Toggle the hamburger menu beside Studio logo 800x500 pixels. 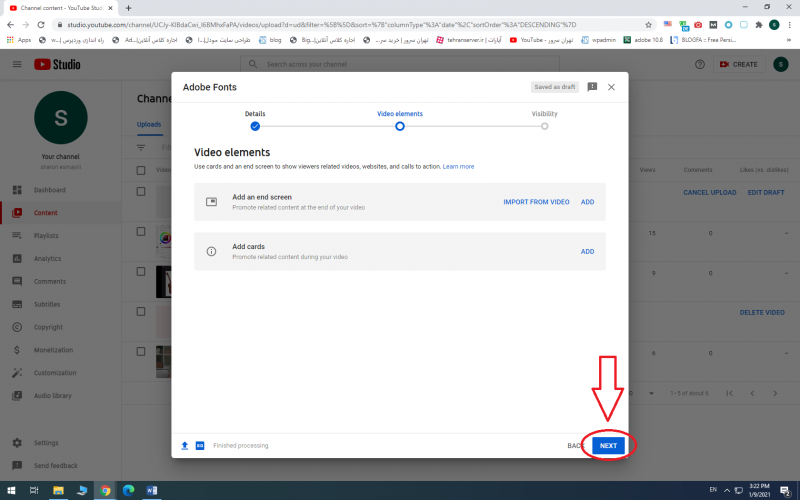click(17, 64)
